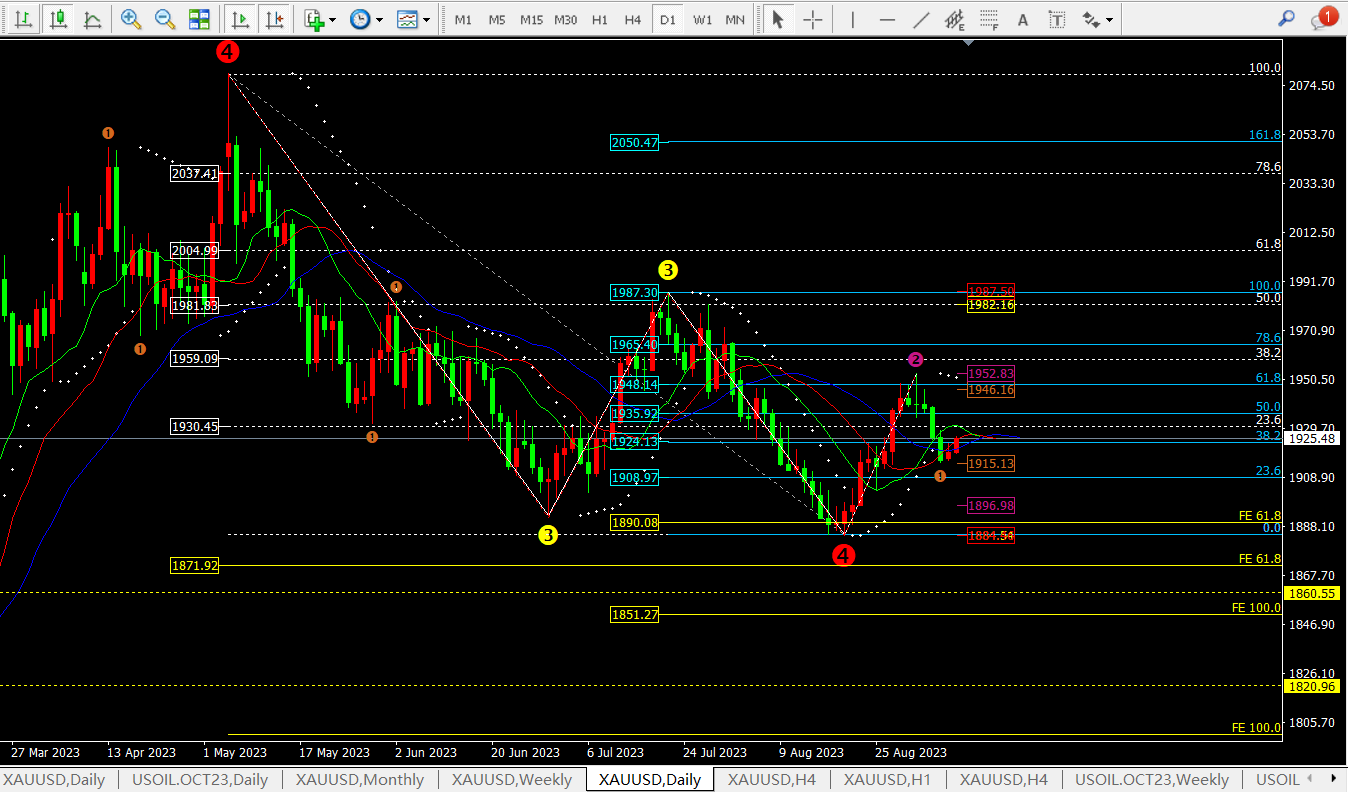Screen dimensions: 1348x793
Task: Toggle chart shift from right border
Action: pyautogui.click(x=274, y=19)
